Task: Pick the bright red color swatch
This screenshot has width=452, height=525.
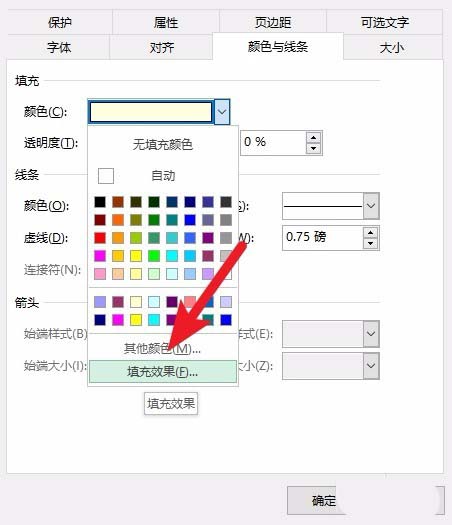Action: tap(100, 238)
